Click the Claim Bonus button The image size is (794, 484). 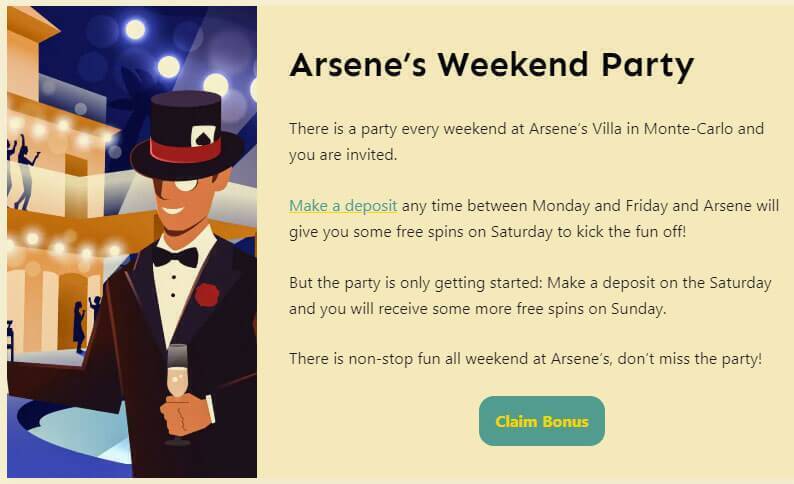pos(541,421)
